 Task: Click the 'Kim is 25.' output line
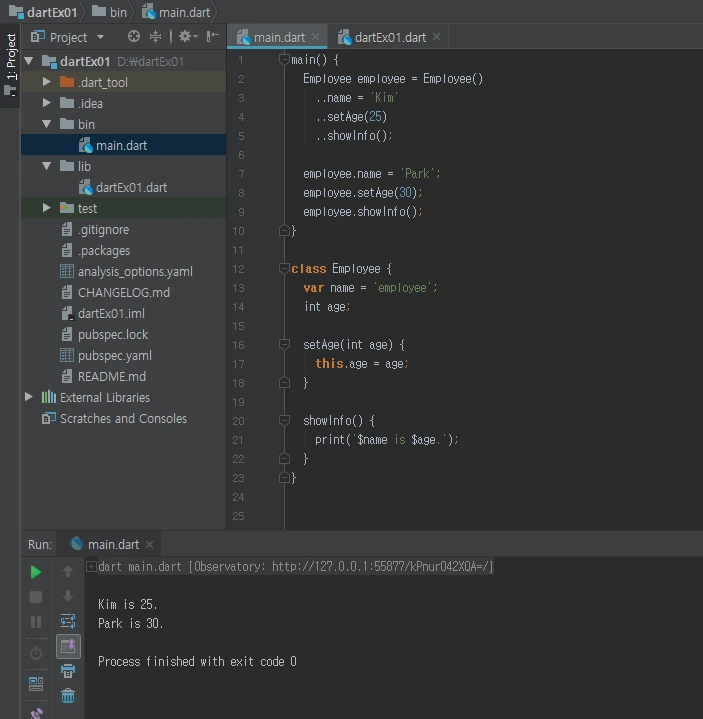127,604
